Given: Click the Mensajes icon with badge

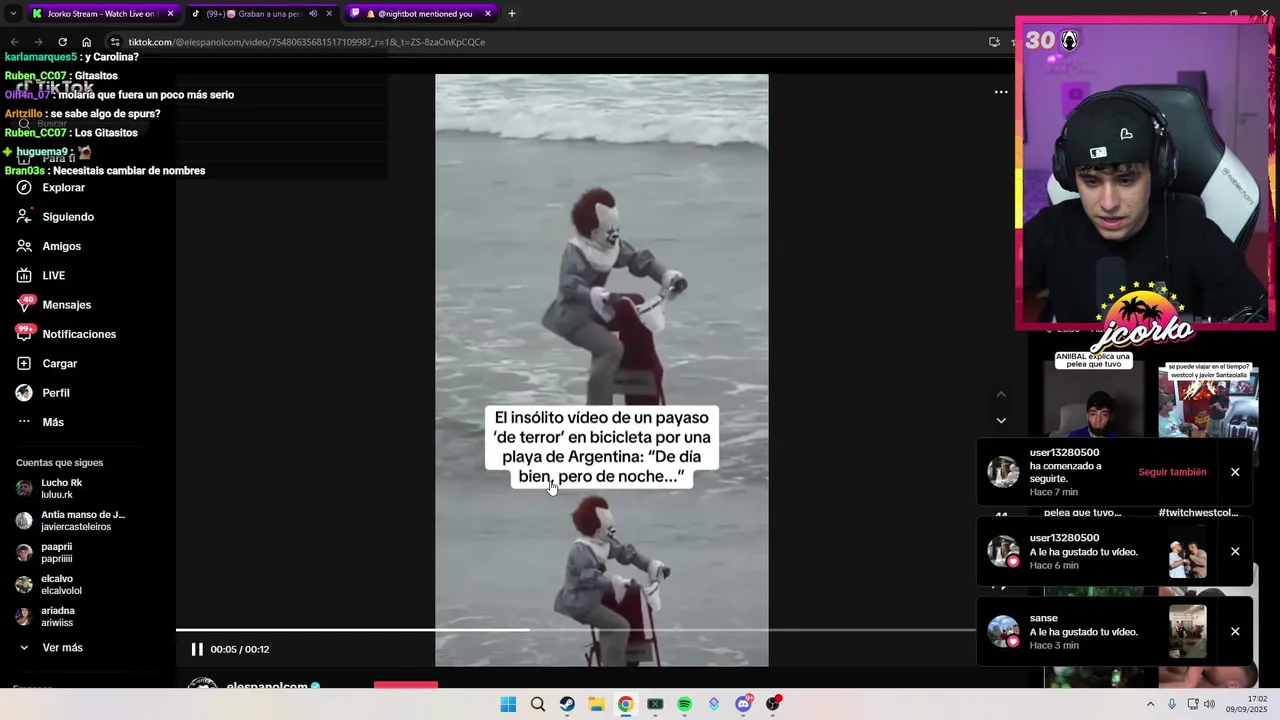Looking at the screenshot, I should tap(24, 305).
